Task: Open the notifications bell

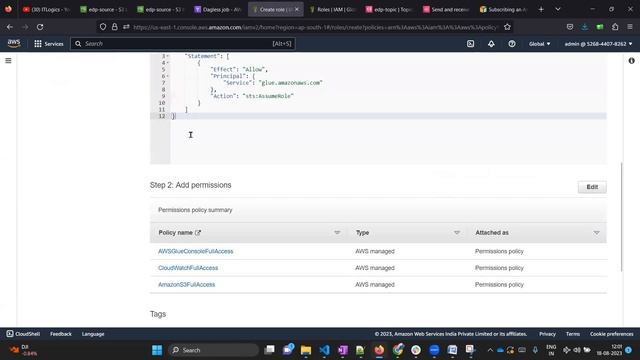Action: coord(491,44)
